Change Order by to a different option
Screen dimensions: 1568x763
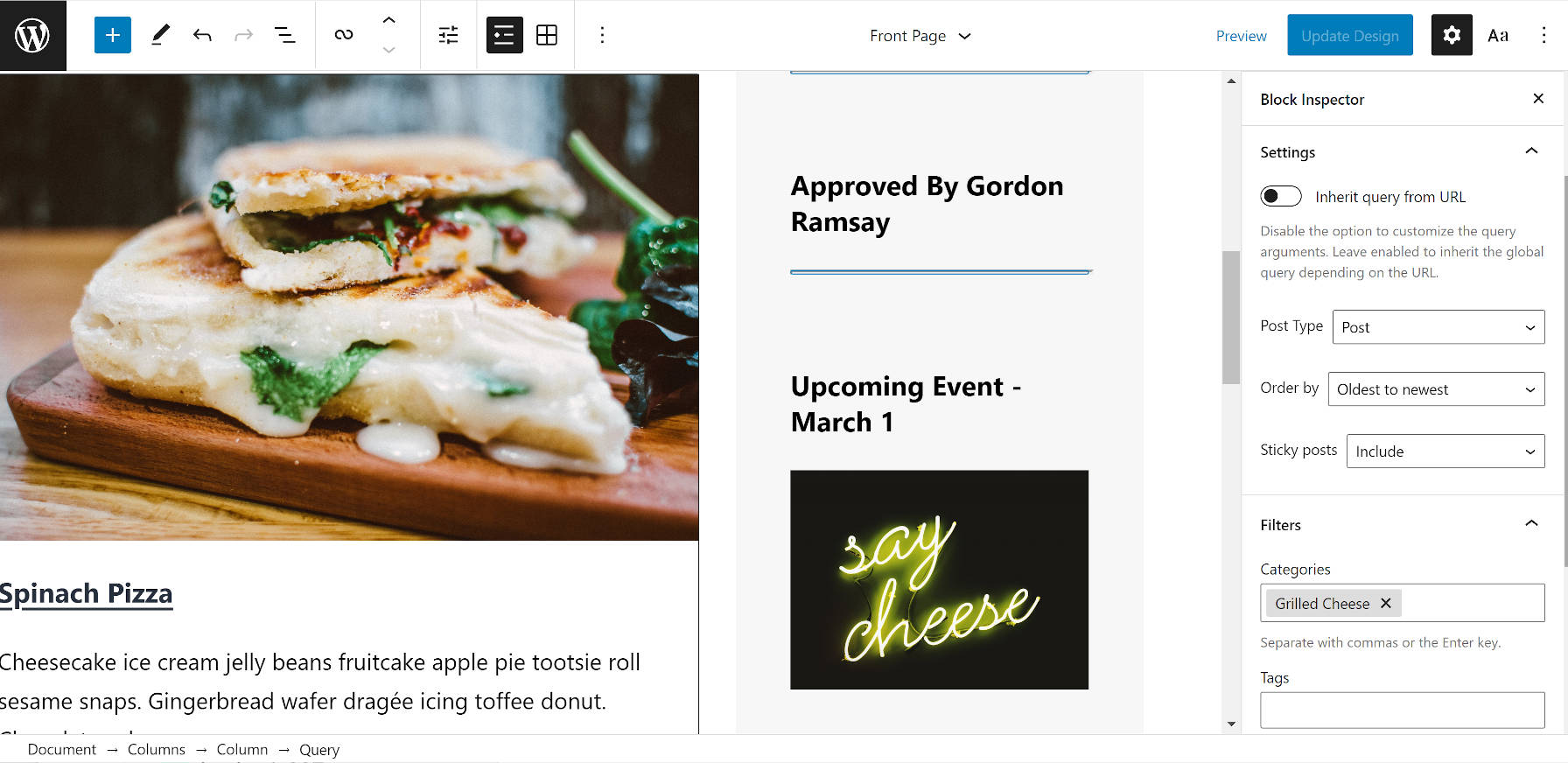pos(1436,388)
